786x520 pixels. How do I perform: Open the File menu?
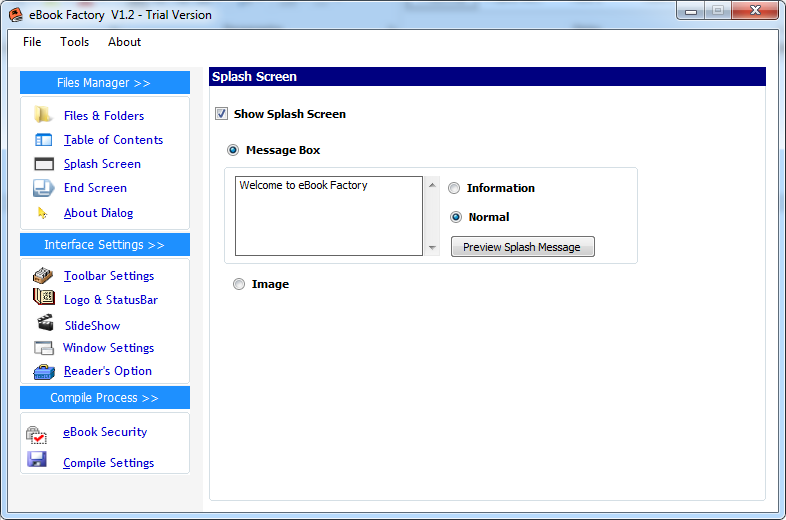pyautogui.click(x=32, y=42)
